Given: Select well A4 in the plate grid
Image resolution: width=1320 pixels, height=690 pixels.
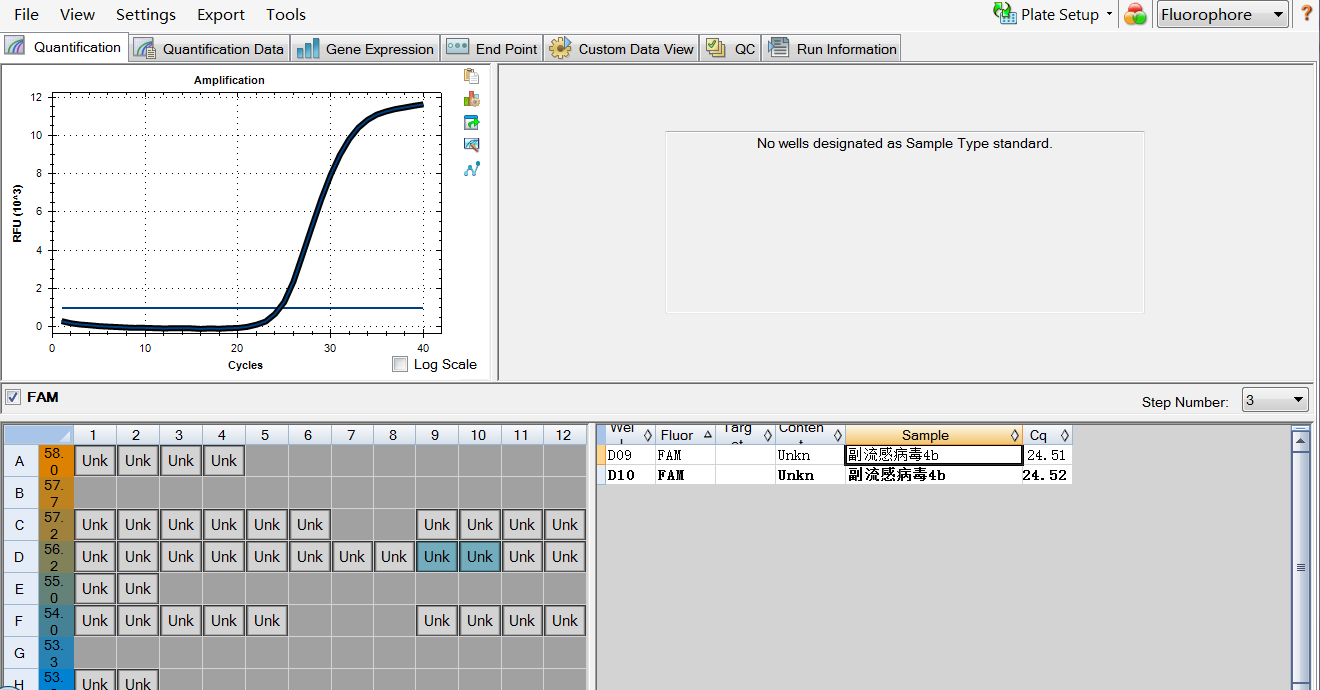Looking at the screenshot, I should pyautogui.click(x=224, y=461).
